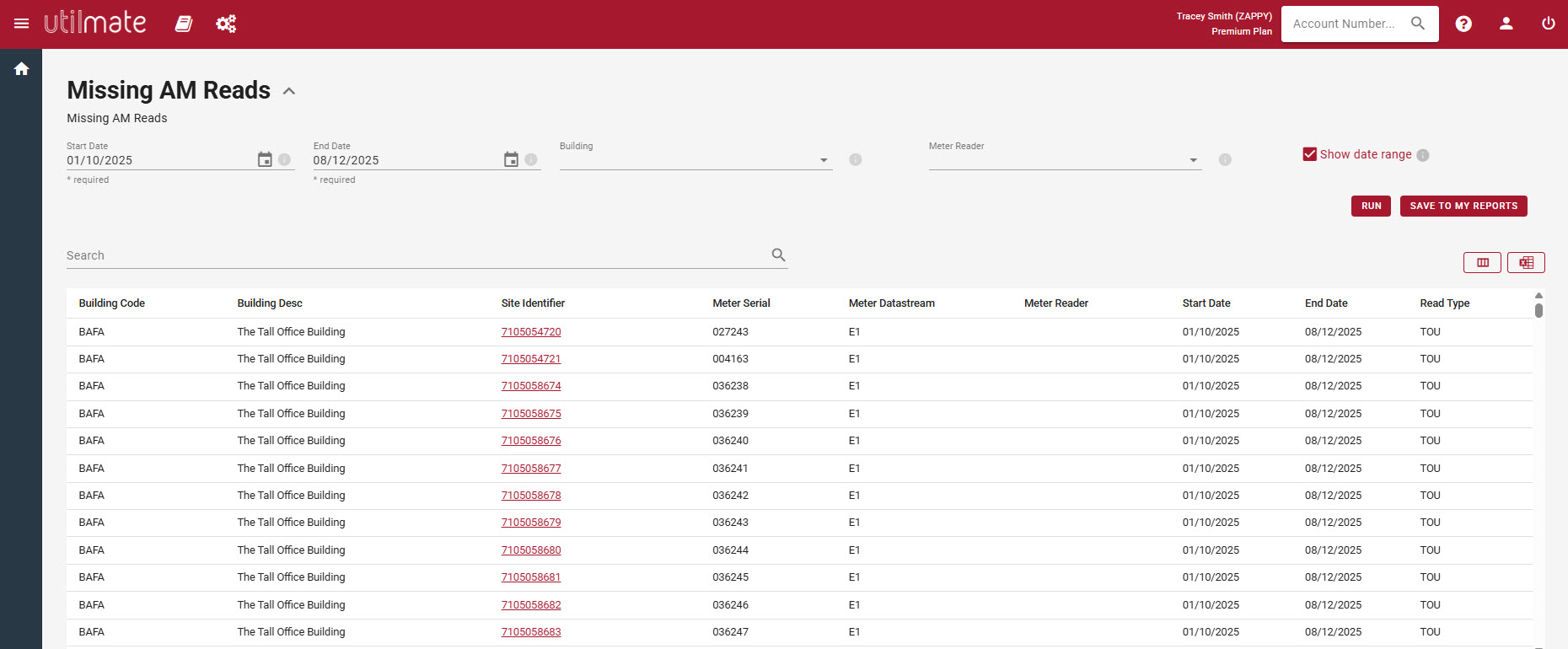
Task: Show End Date info tooltip icon
Action: [531, 159]
